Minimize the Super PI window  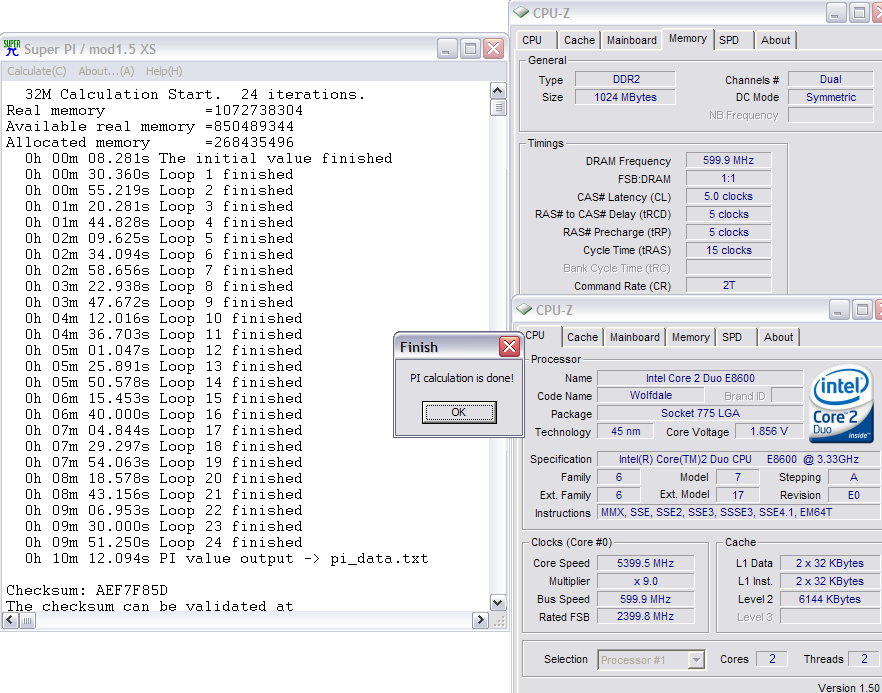point(447,49)
